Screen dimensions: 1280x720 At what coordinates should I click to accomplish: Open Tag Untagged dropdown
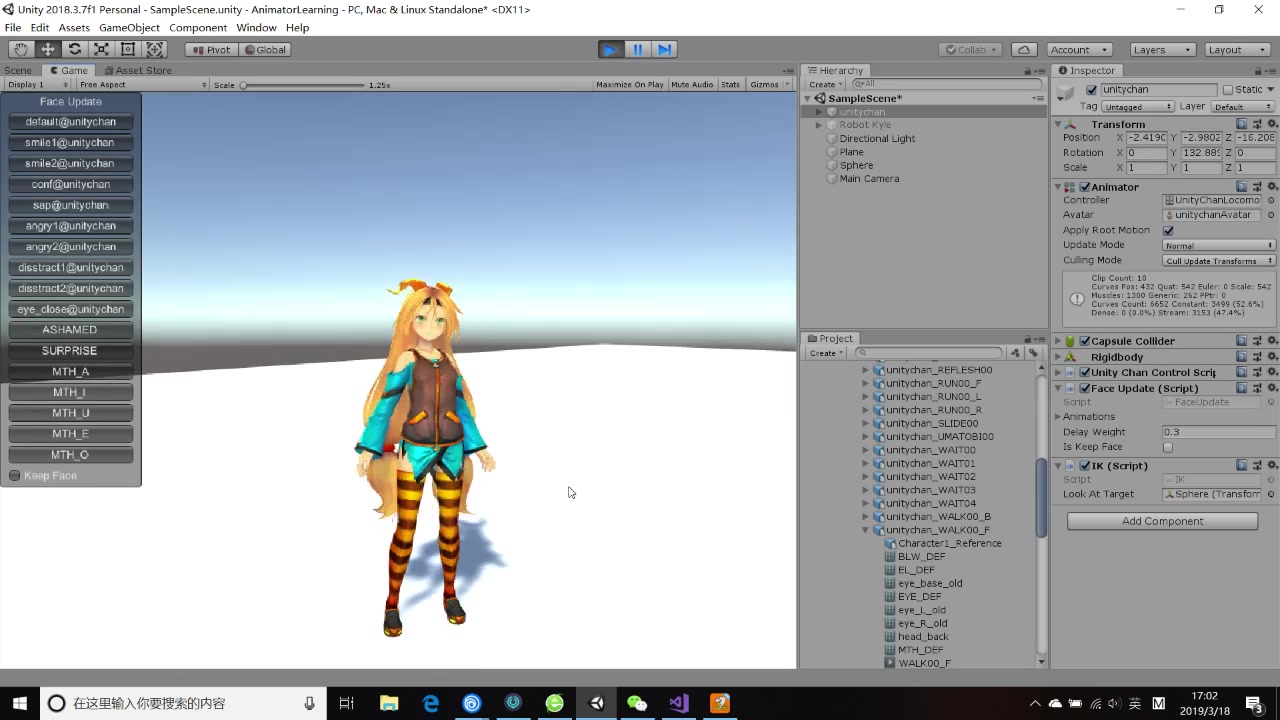coord(1137,106)
